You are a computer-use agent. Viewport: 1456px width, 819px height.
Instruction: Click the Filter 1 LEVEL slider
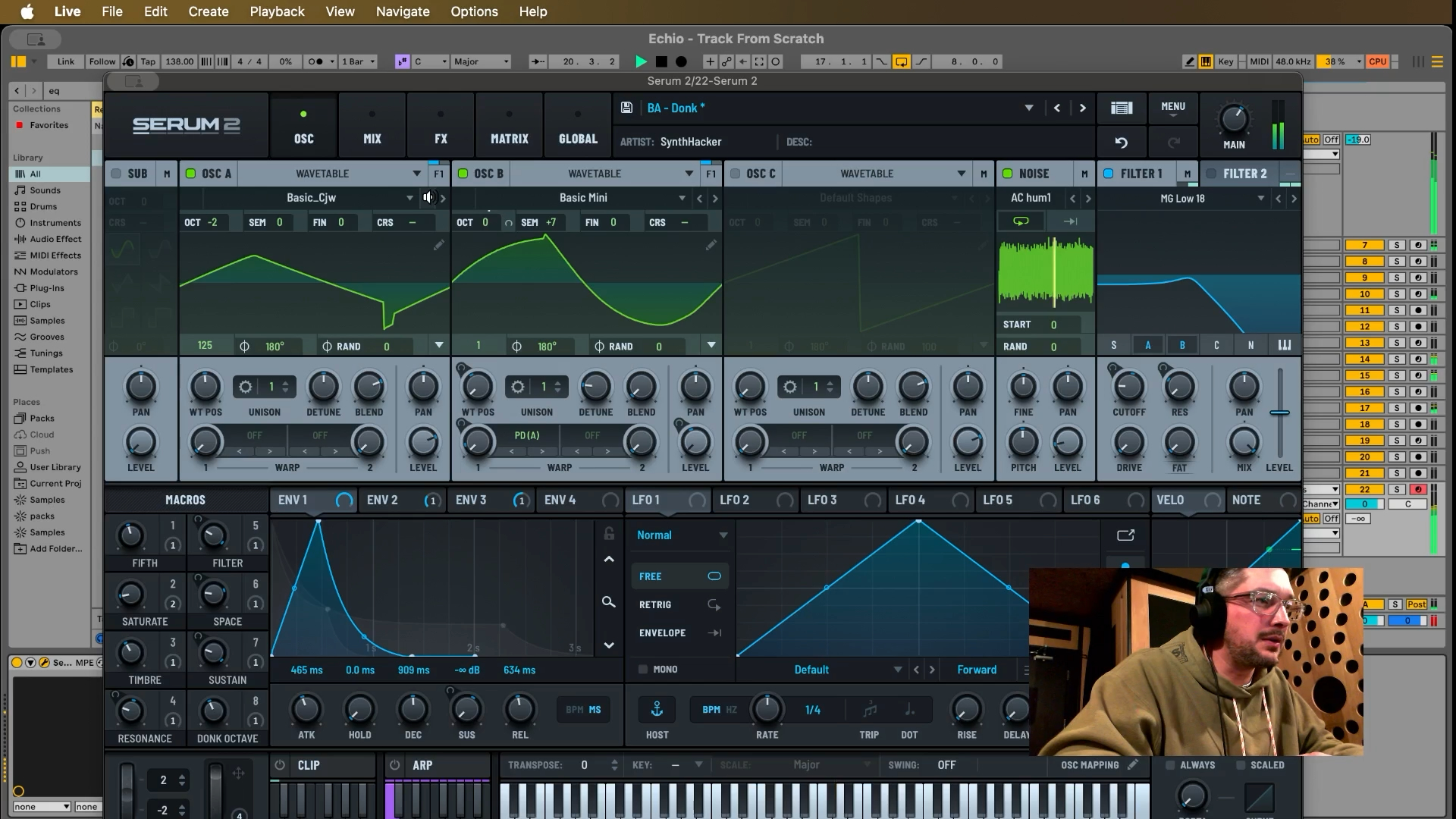click(1279, 413)
